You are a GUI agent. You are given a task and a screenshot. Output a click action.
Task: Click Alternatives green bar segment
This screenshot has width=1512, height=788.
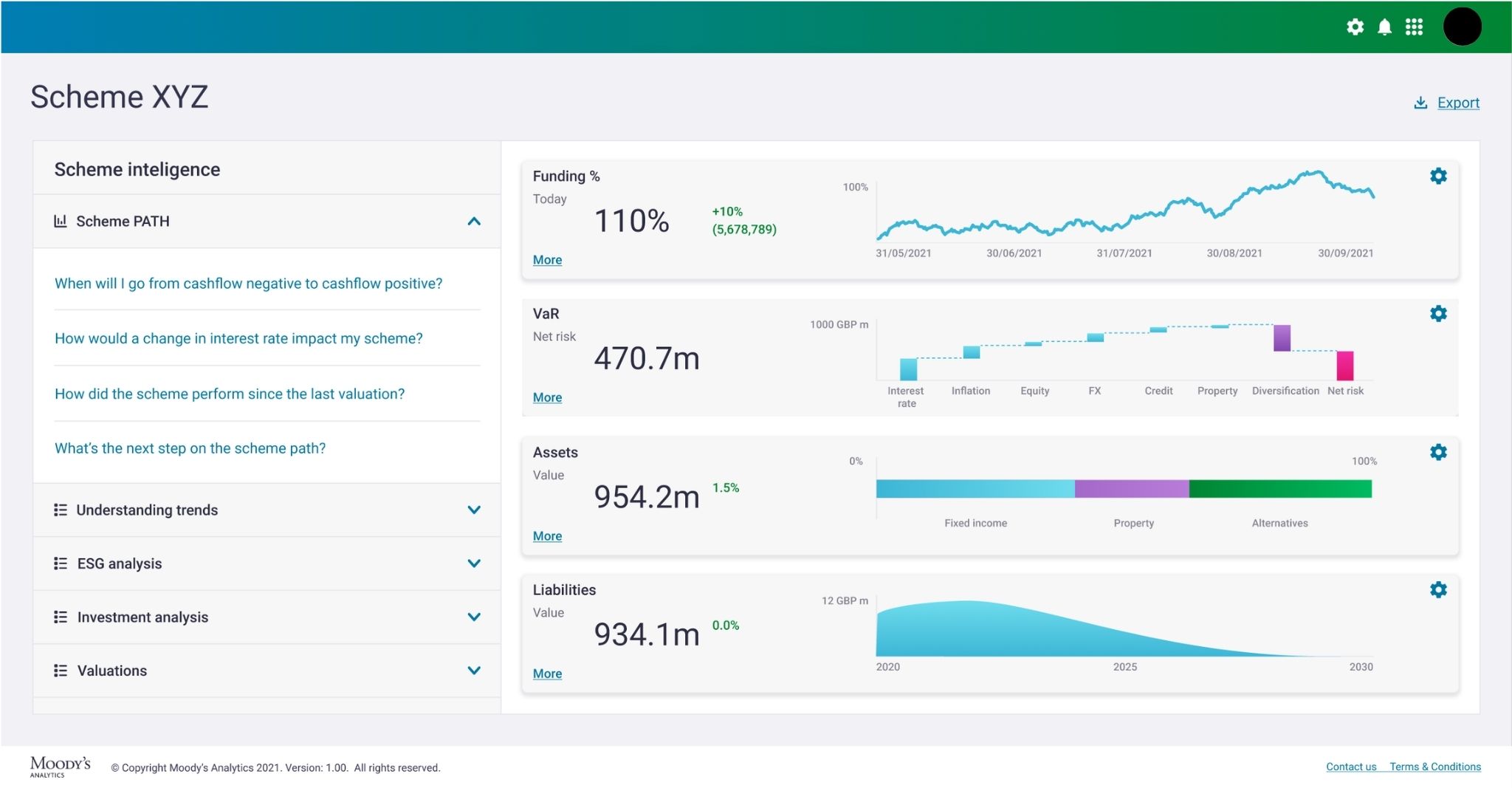click(x=1280, y=488)
